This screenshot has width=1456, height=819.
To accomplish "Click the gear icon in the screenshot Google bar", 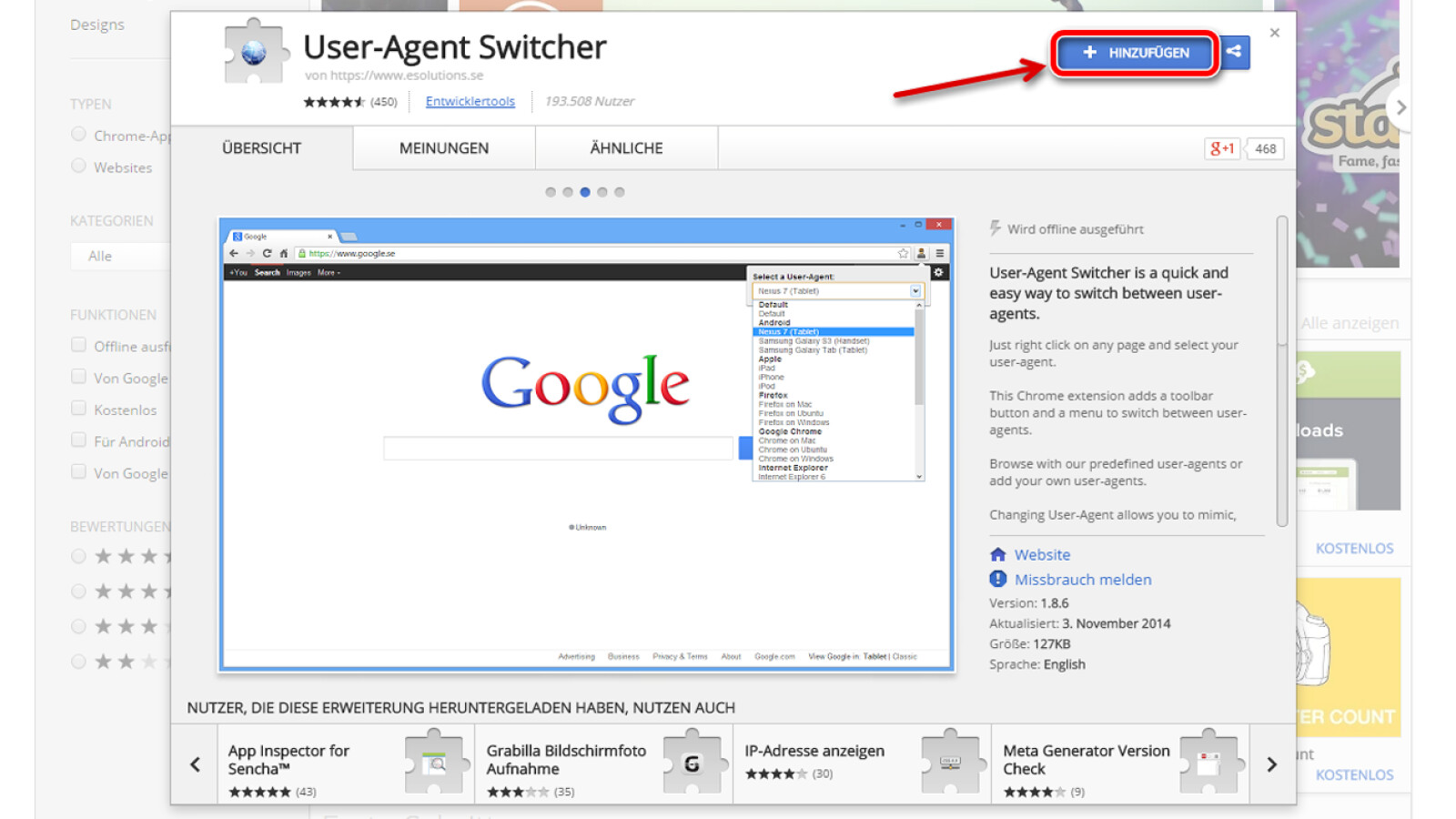I will (x=938, y=272).
